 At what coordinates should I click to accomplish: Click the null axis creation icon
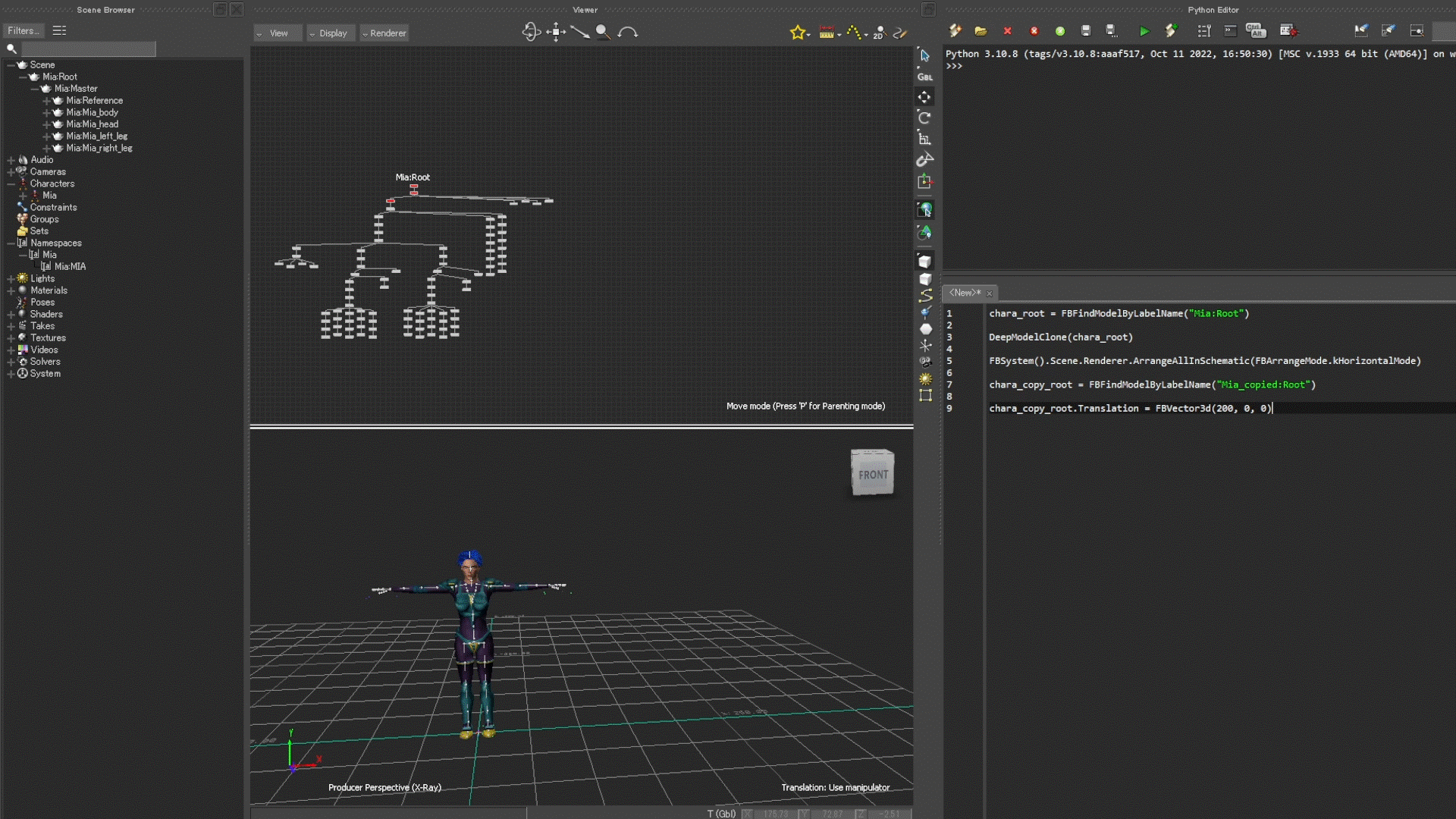pyautogui.click(x=925, y=345)
